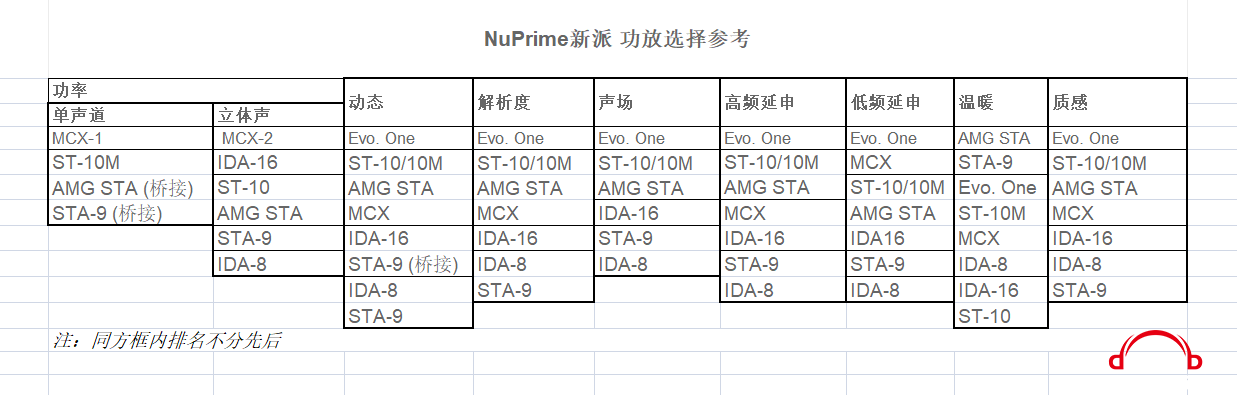Select the 功率 header cell

click(x=196, y=89)
